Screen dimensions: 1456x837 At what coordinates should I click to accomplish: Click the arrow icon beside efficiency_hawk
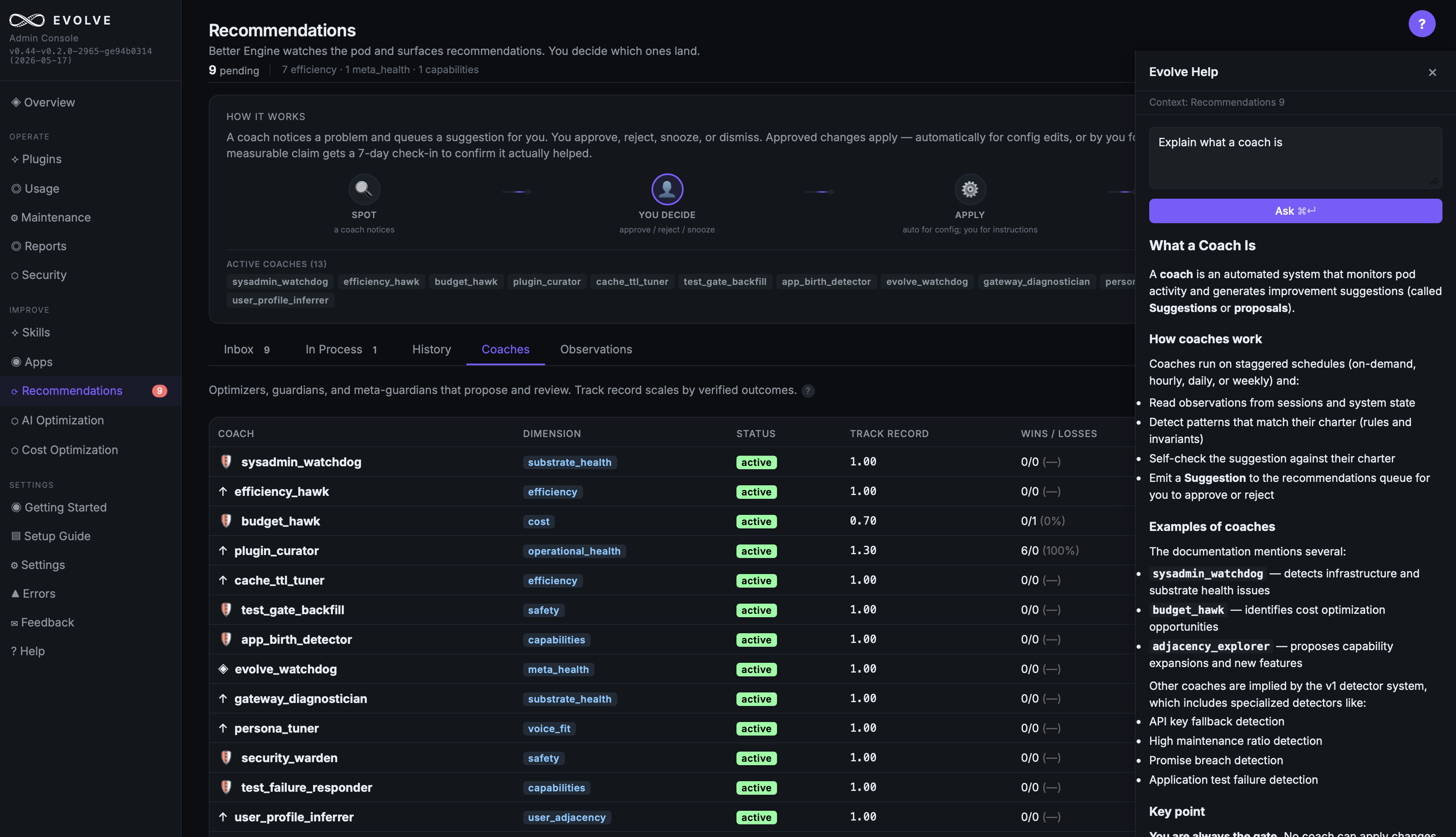[x=223, y=492]
